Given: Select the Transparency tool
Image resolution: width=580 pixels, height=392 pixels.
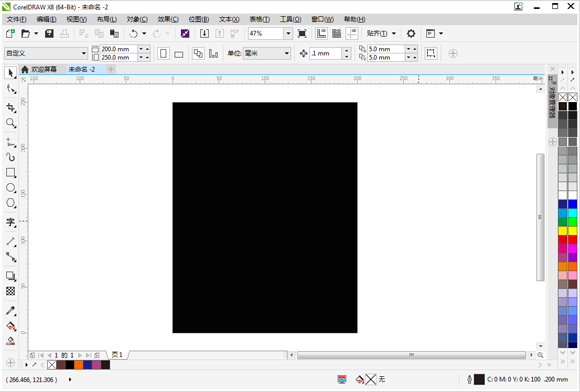Looking at the screenshot, I should point(10,291).
